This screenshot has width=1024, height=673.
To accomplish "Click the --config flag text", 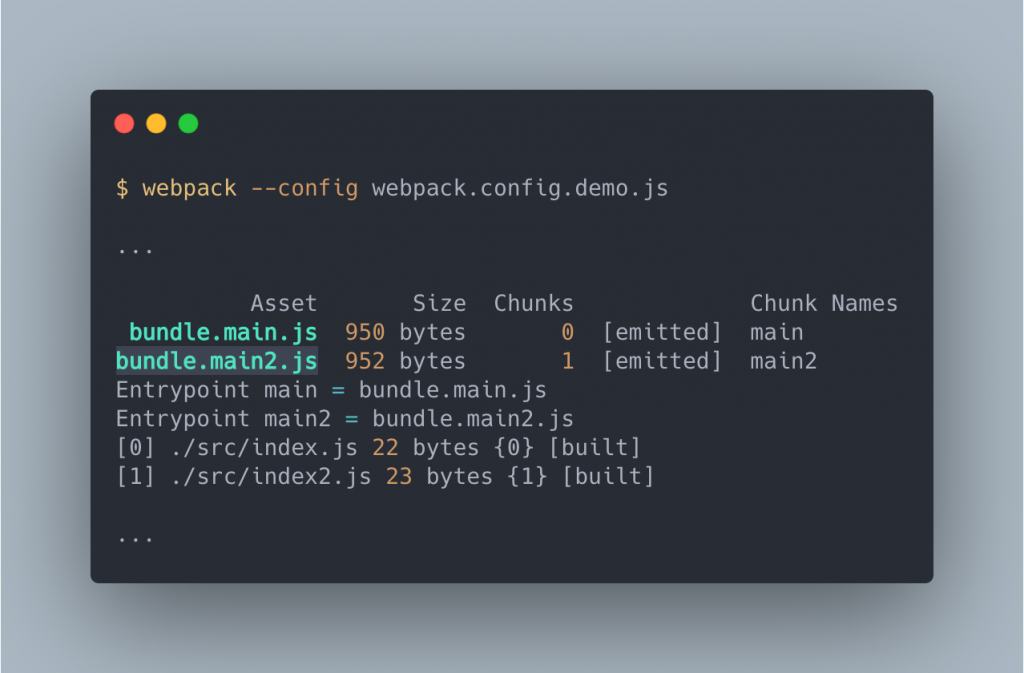I will [304, 188].
